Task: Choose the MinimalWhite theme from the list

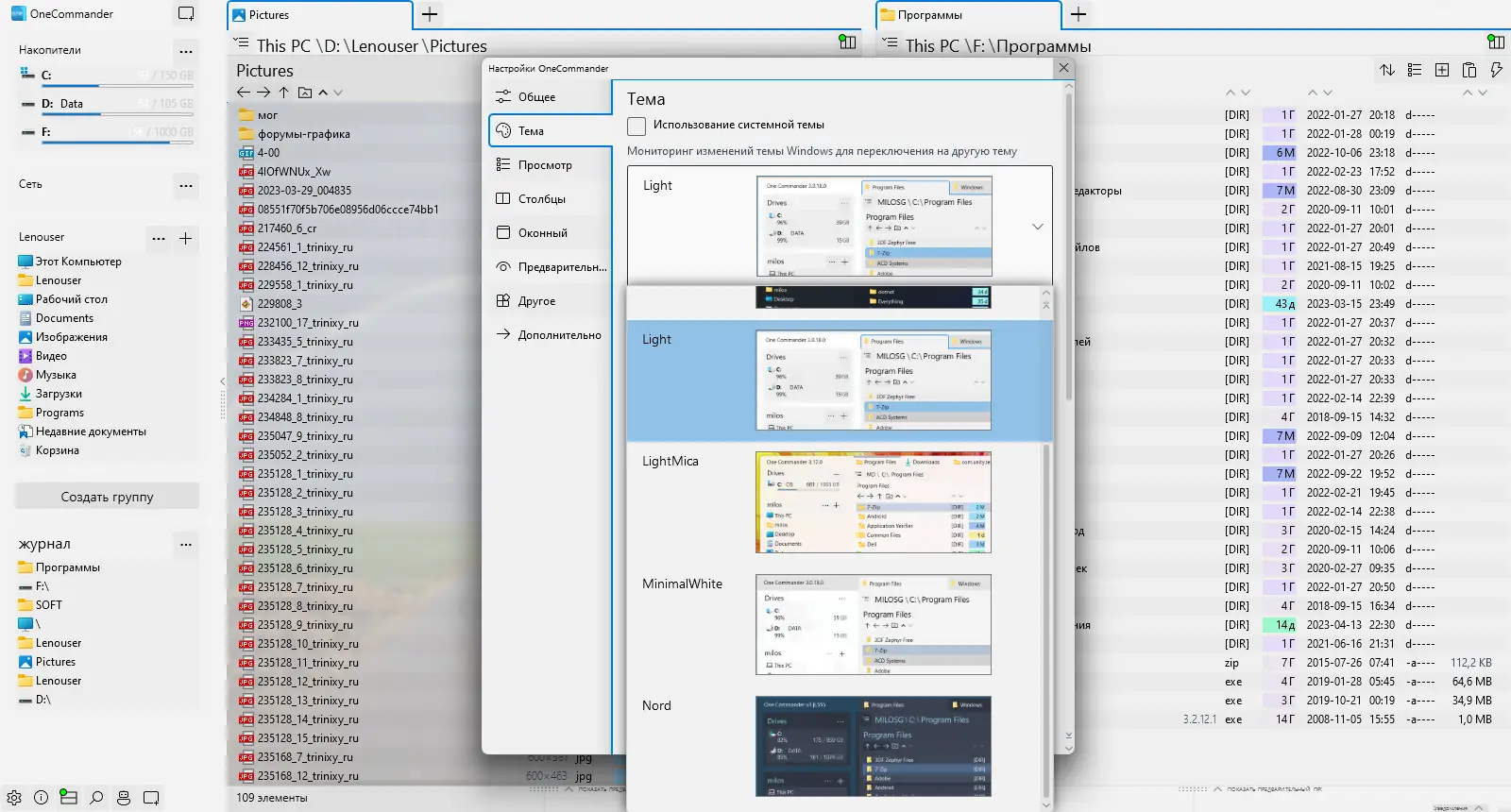Action: point(840,625)
